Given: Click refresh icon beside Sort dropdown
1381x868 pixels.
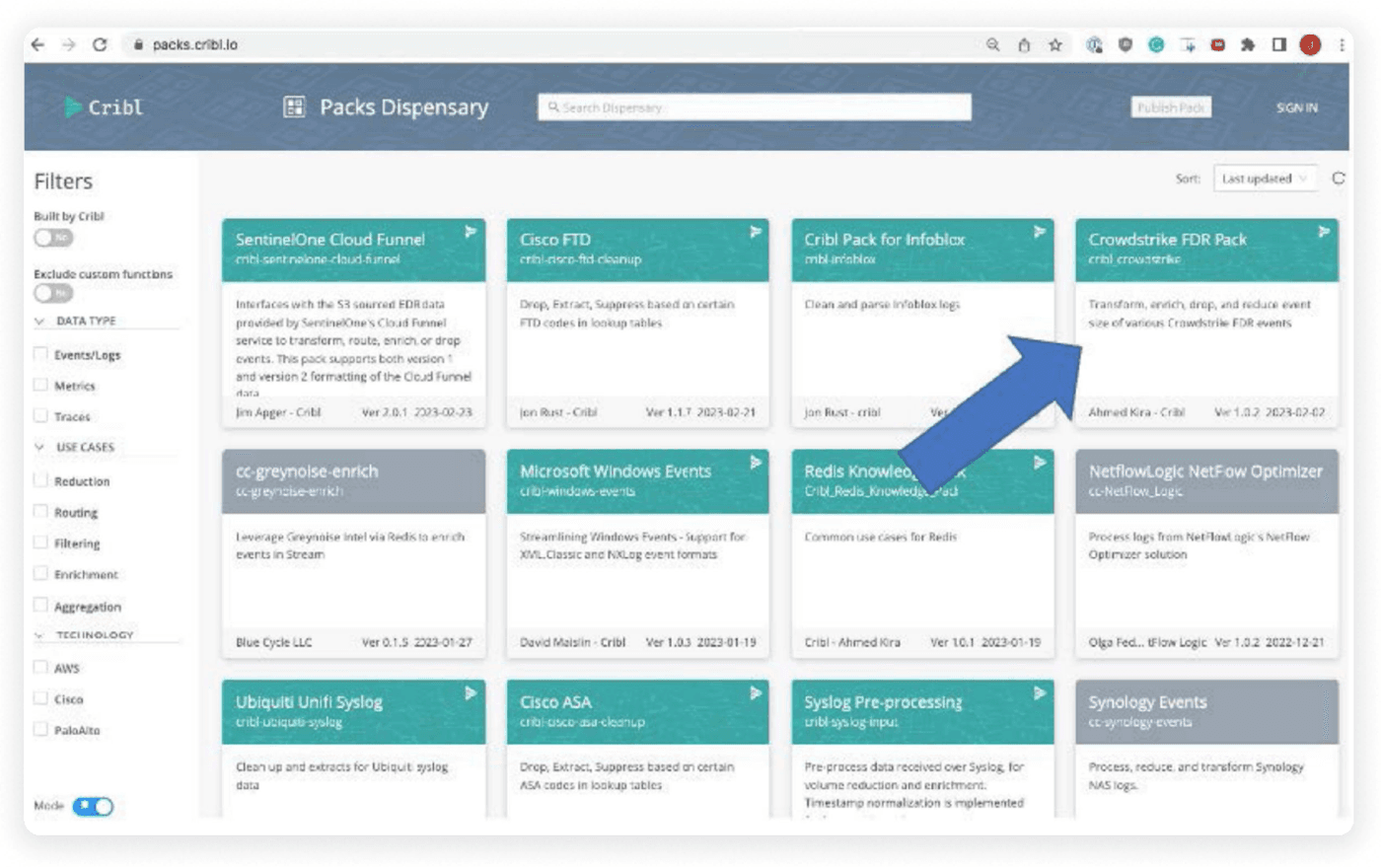Looking at the screenshot, I should tap(1339, 179).
